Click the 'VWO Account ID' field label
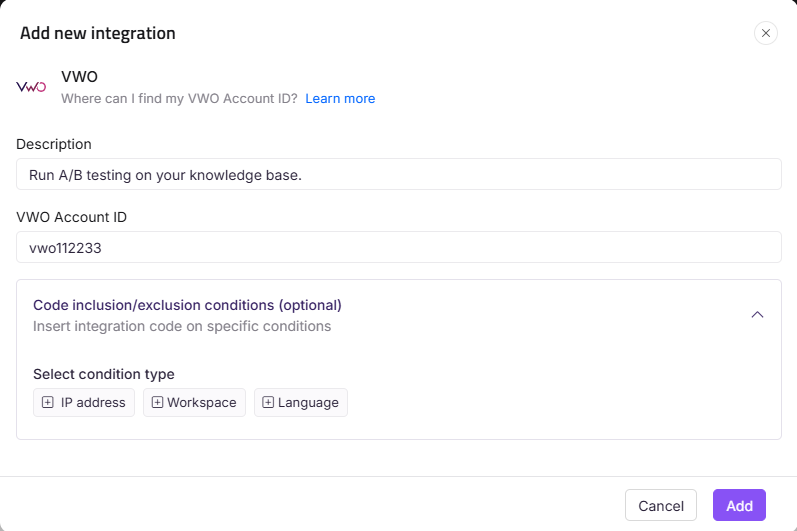Screen dimensions: 797x531 pos(72,217)
